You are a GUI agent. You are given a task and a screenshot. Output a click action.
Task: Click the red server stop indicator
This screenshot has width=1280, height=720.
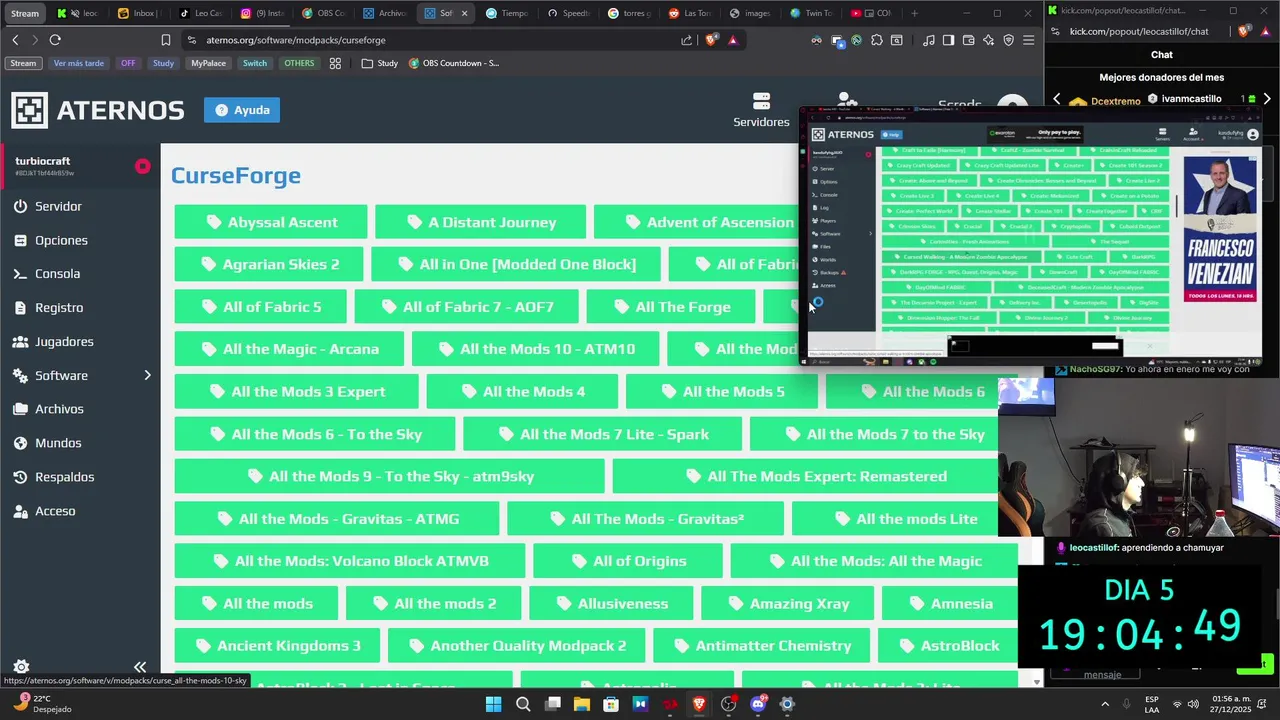143,166
